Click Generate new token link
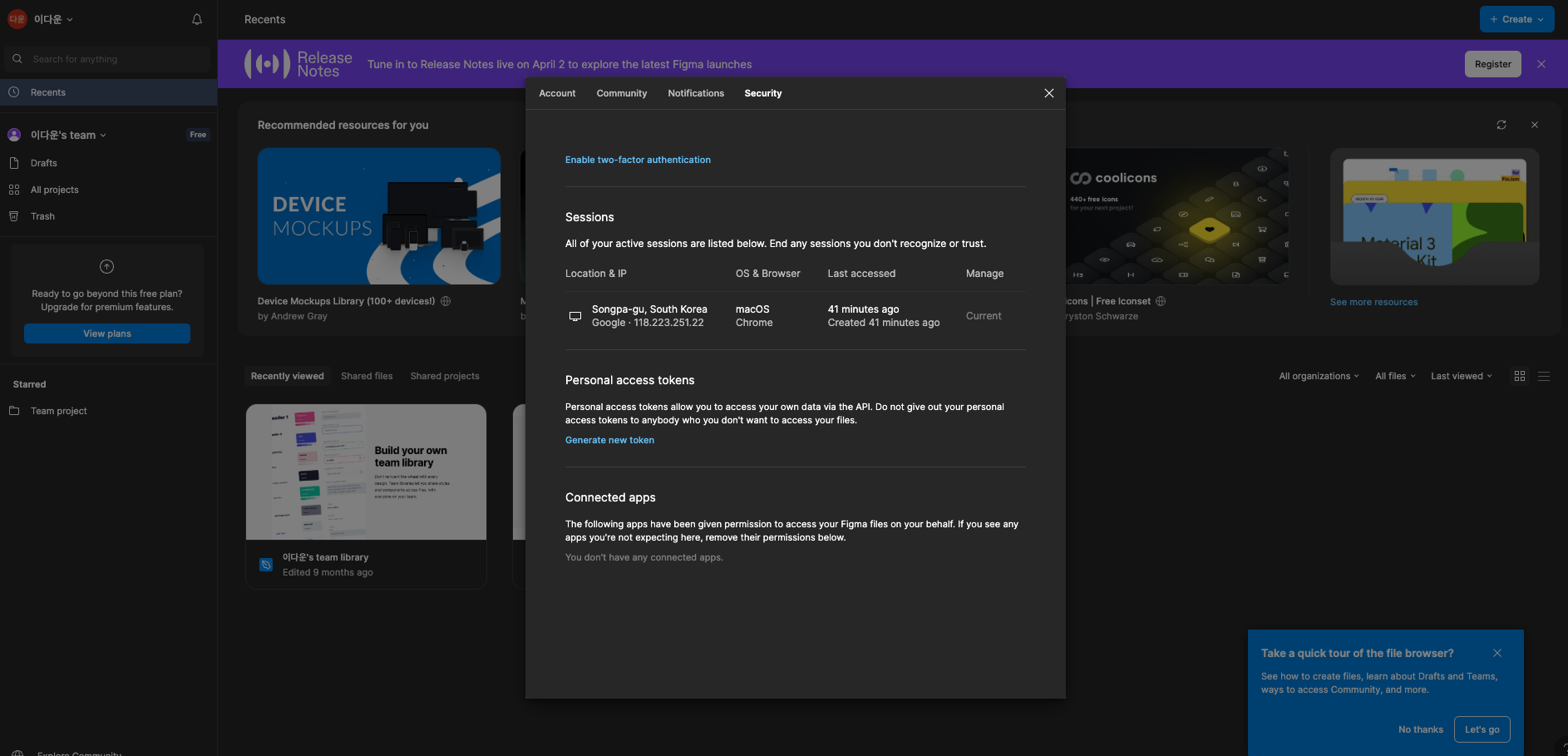This screenshot has width=1568, height=756. (609, 440)
